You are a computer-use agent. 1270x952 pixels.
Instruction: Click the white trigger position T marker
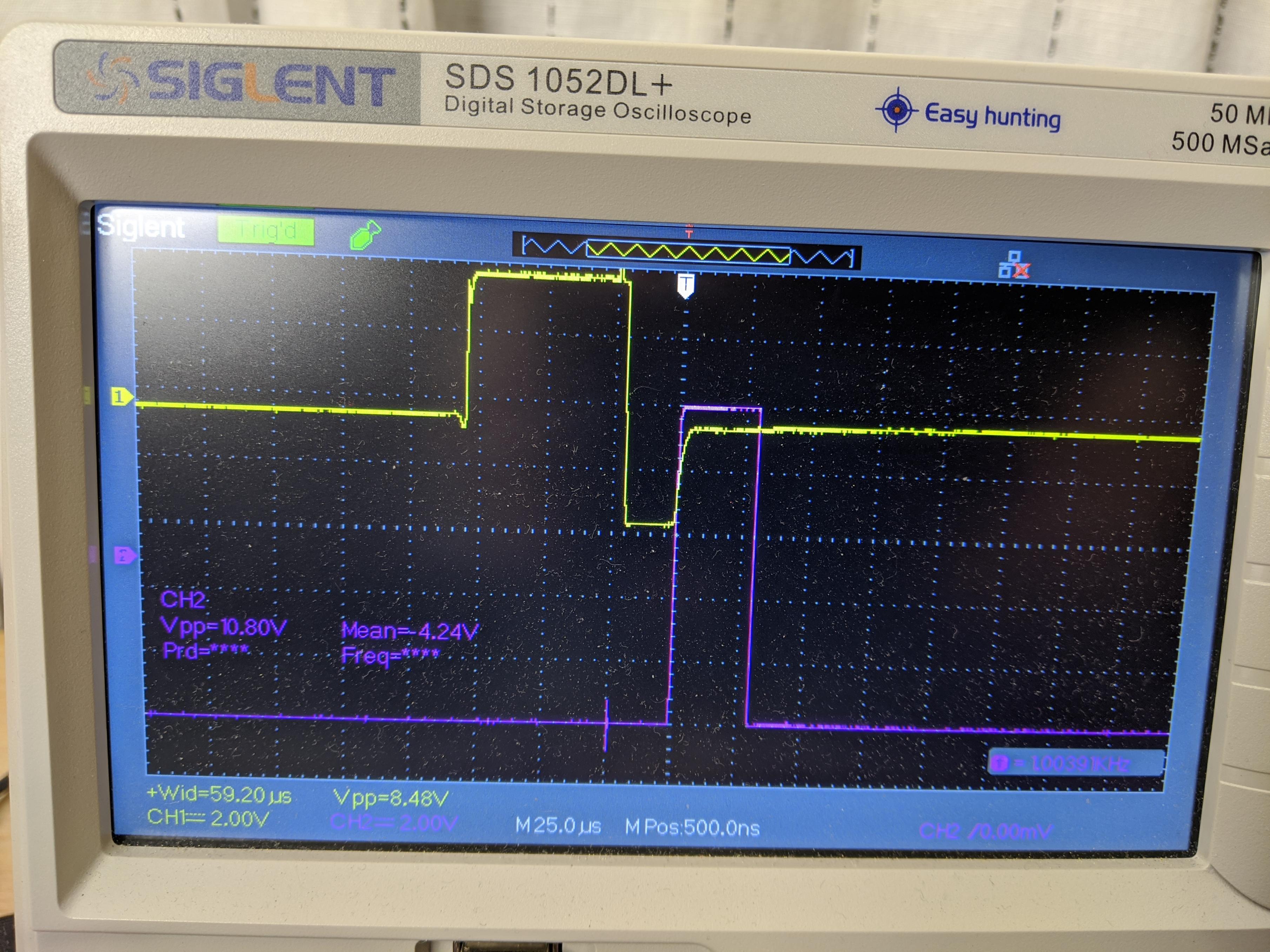(x=685, y=285)
